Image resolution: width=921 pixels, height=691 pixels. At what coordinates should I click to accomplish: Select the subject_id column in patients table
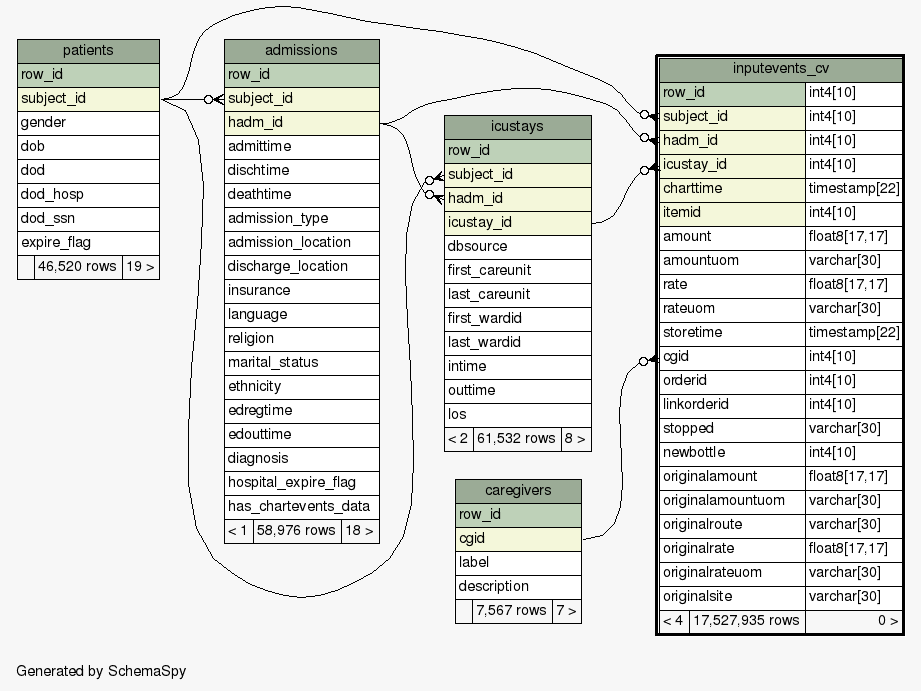click(x=88, y=99)
